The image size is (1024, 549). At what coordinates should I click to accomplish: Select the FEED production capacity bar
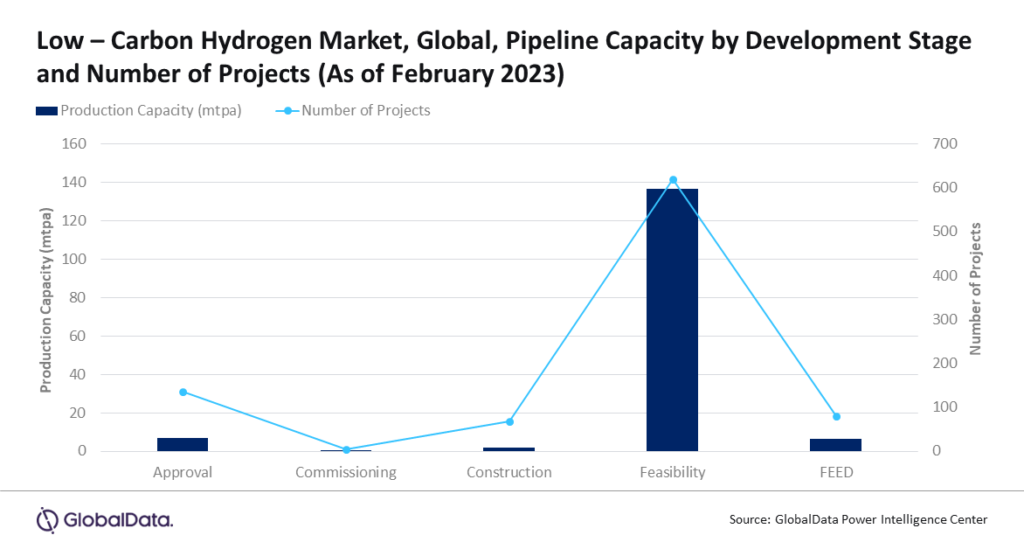click(x=835, y=444)
